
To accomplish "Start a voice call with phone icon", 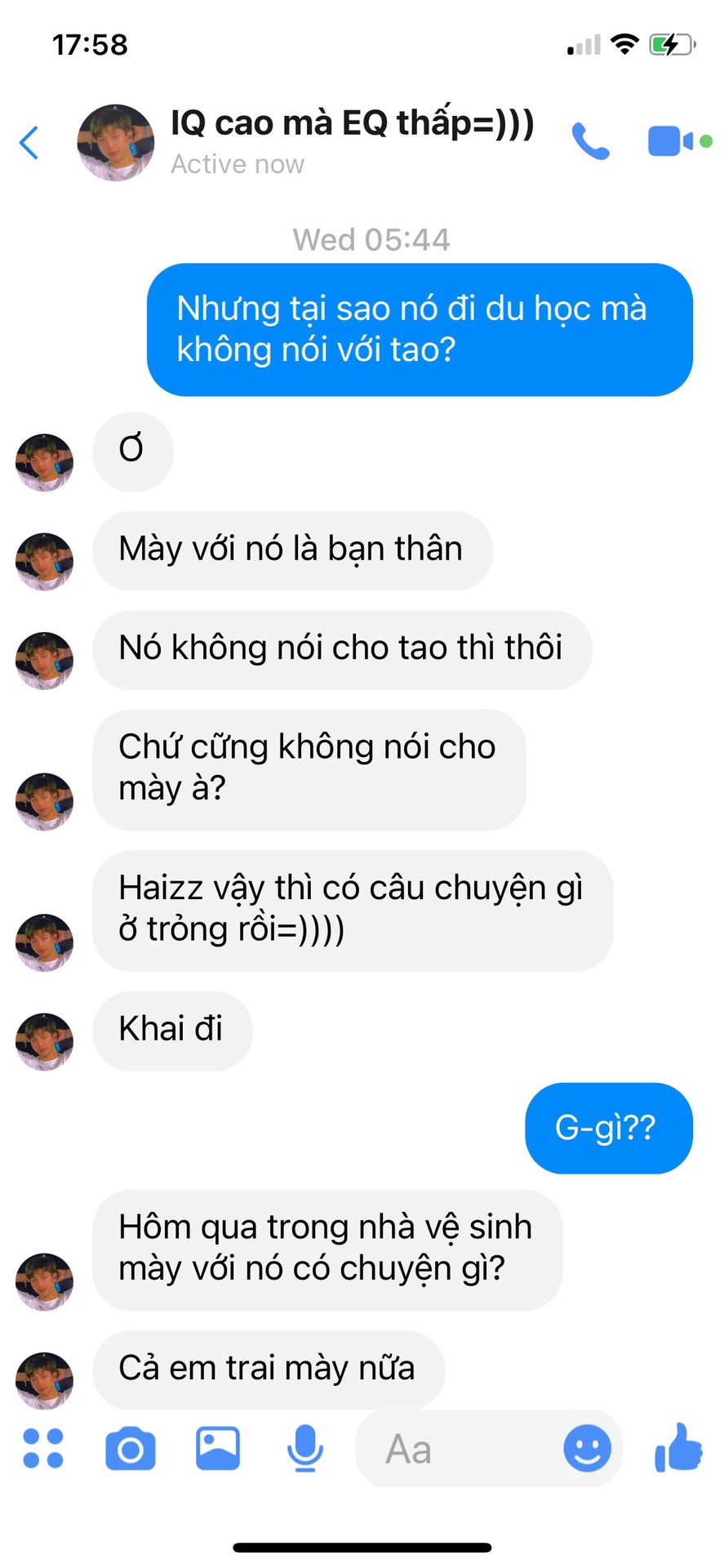I will coord(590,141).
